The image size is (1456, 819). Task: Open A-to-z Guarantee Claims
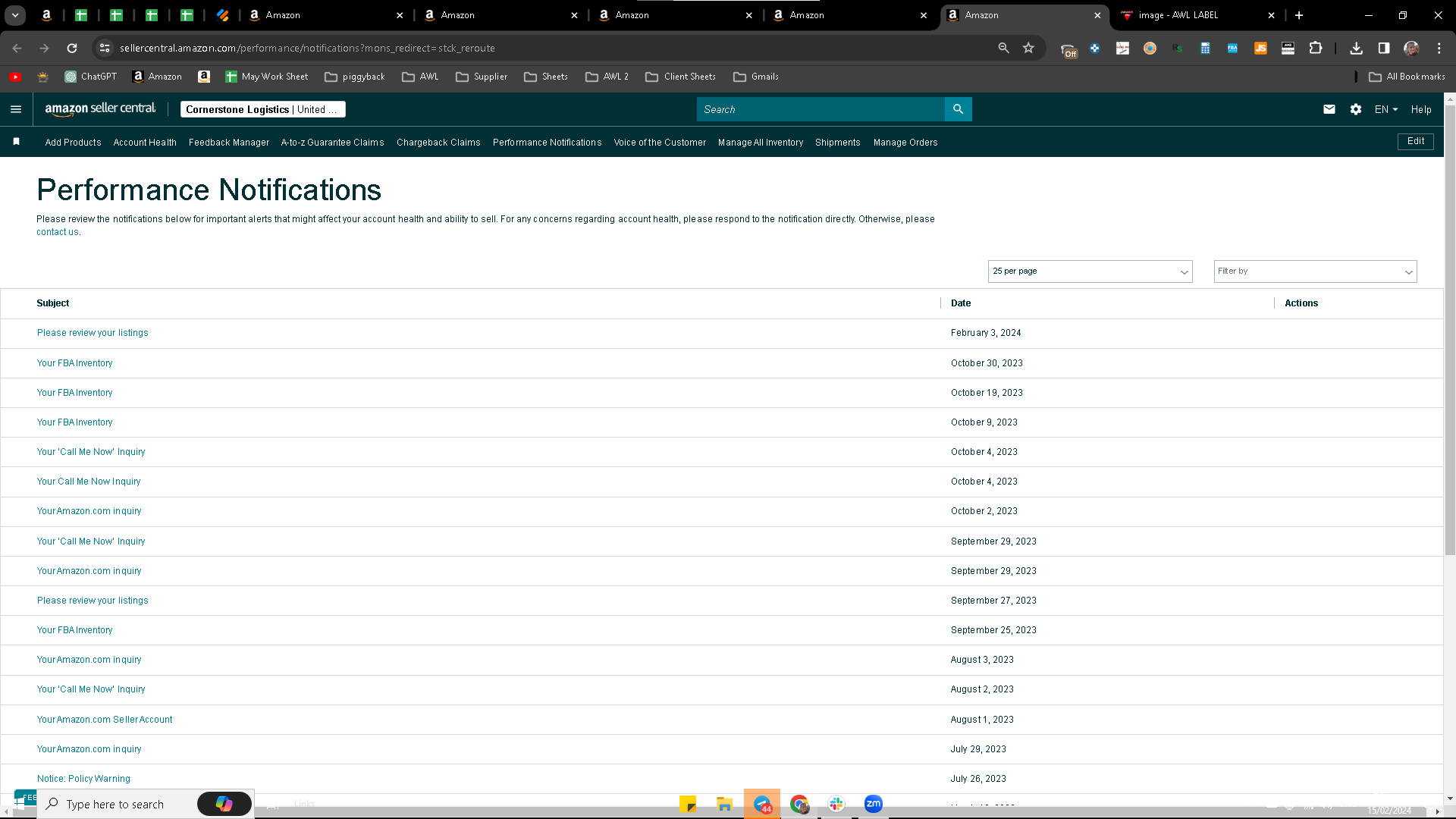pos(332,143)
